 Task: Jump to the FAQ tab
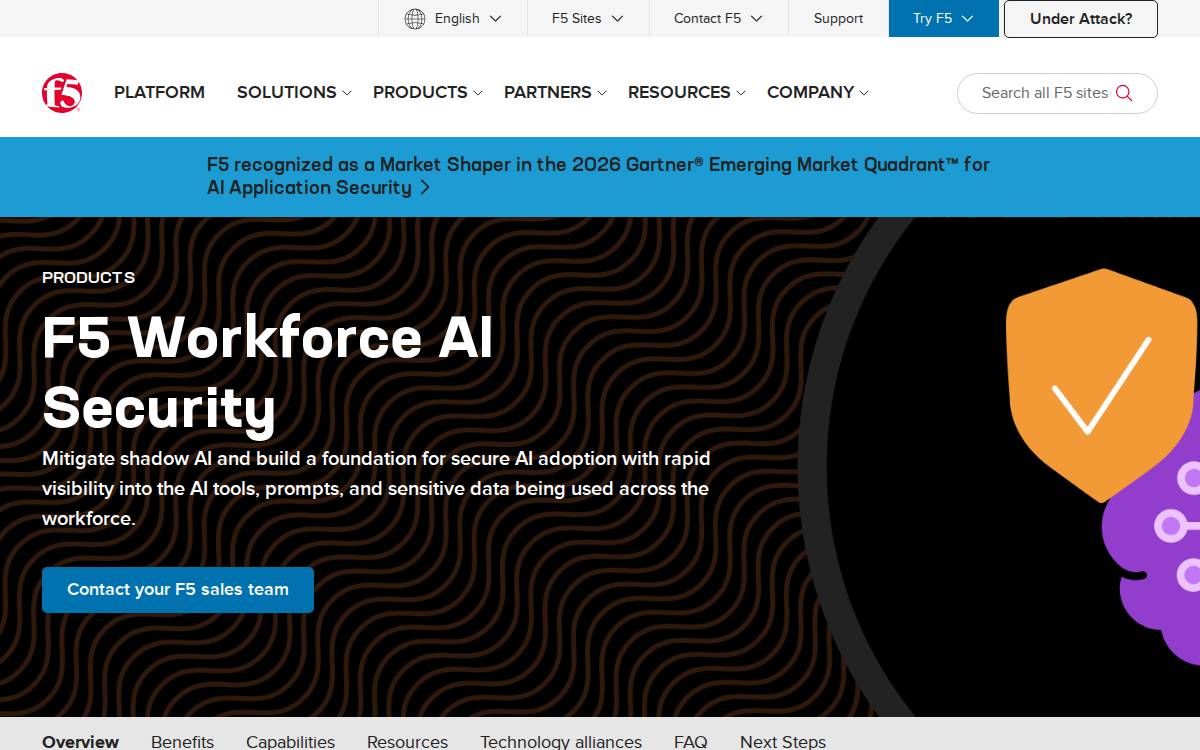[x=691, y=741]
